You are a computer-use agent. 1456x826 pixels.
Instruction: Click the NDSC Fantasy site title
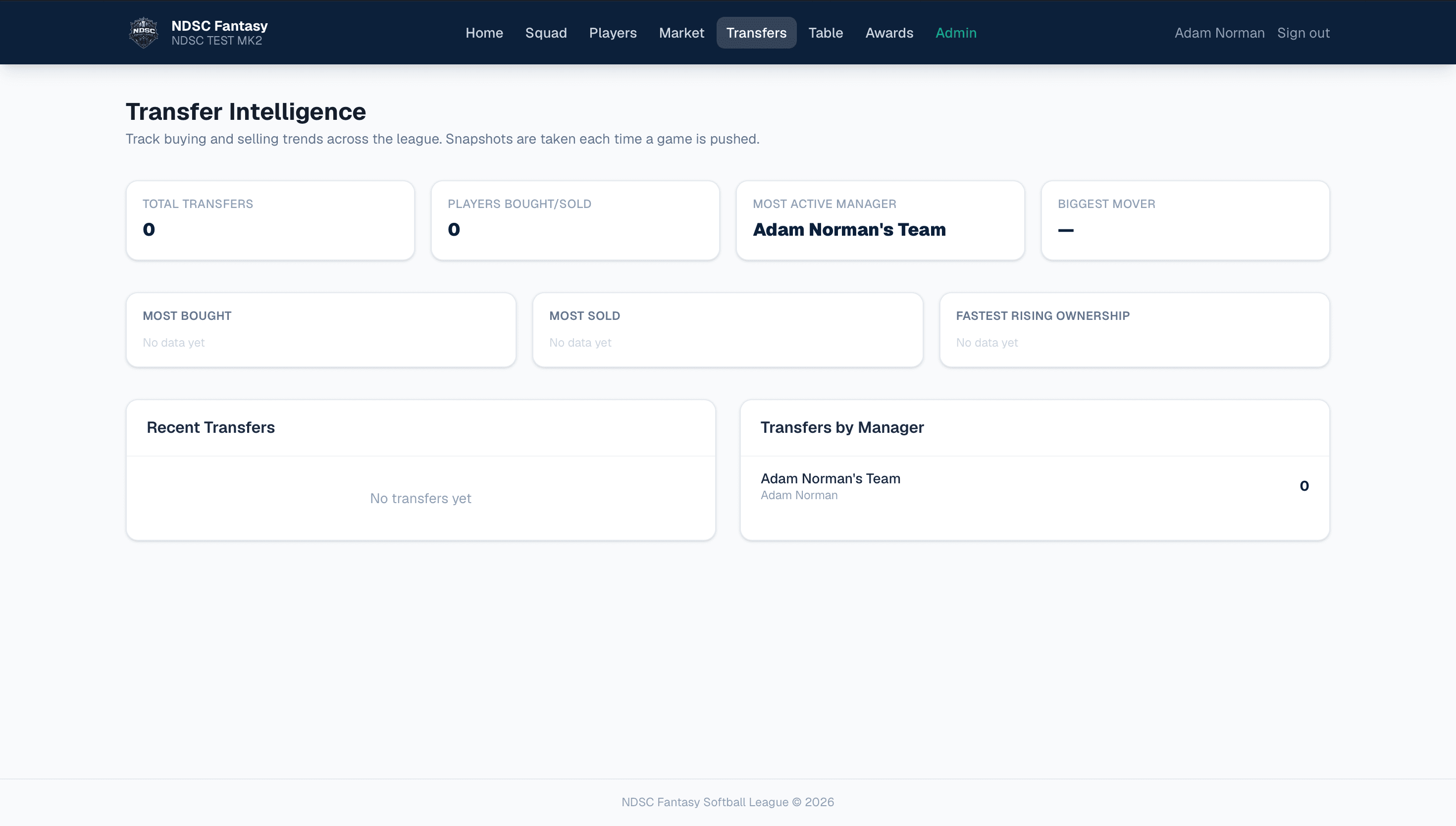[219, 26]
